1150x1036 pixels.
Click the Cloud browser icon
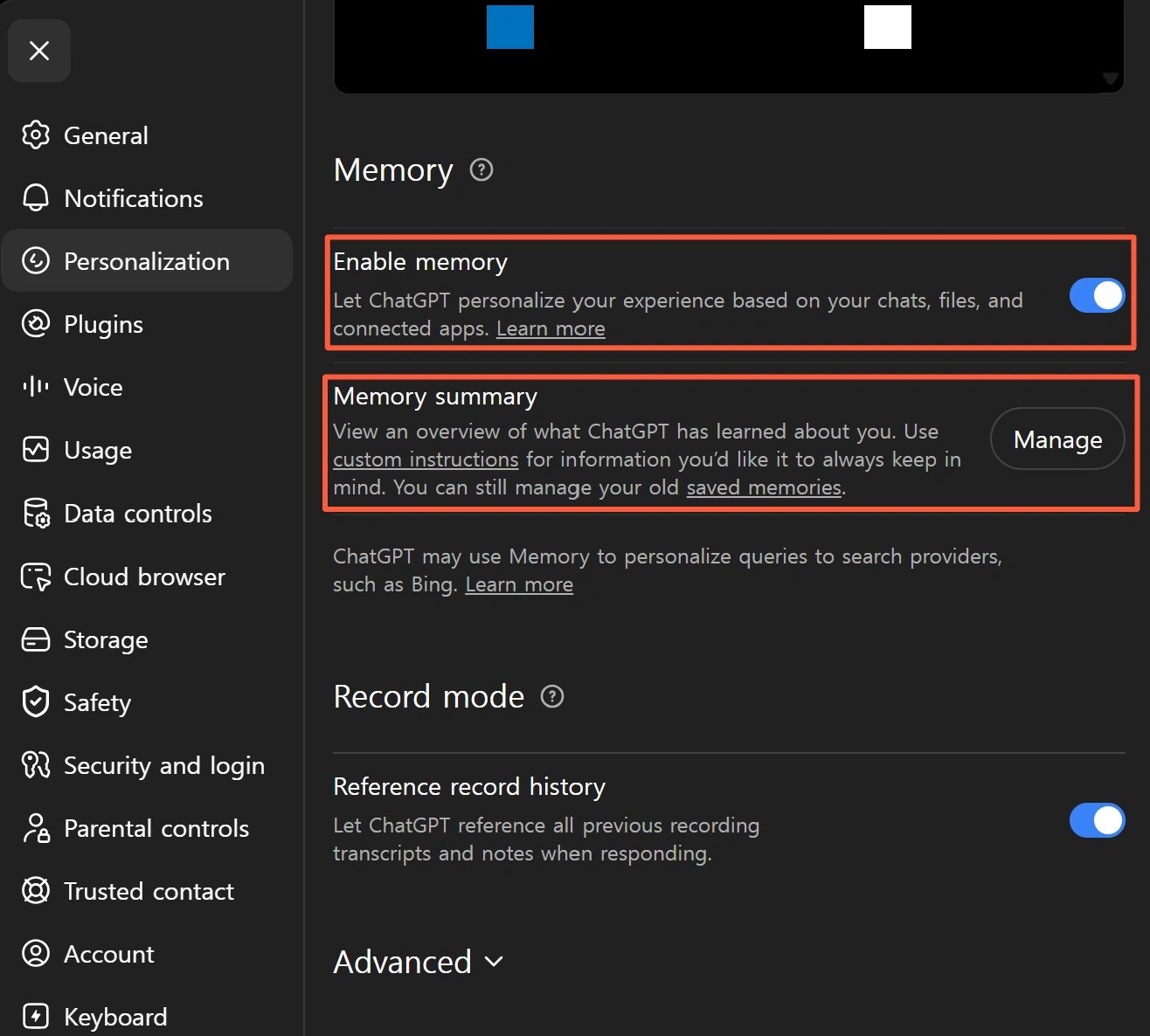coord(36,577)
